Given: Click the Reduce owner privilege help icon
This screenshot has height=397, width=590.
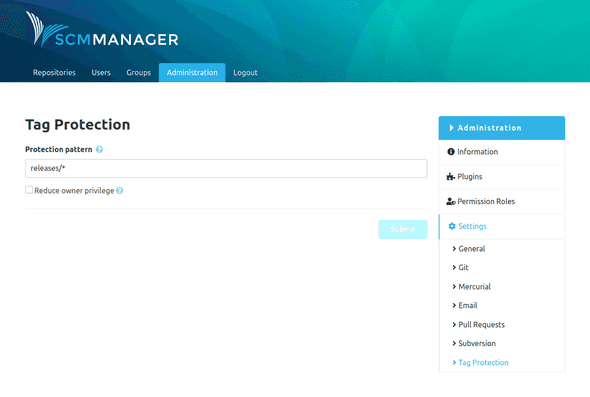Looking at the screenshot, I should 120,191.
